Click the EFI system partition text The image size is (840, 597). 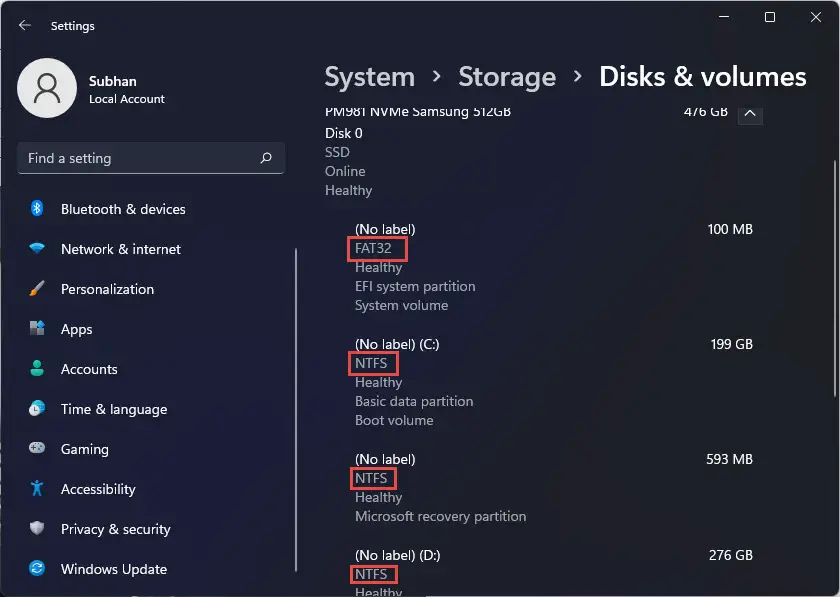click(x=415, y=286)
